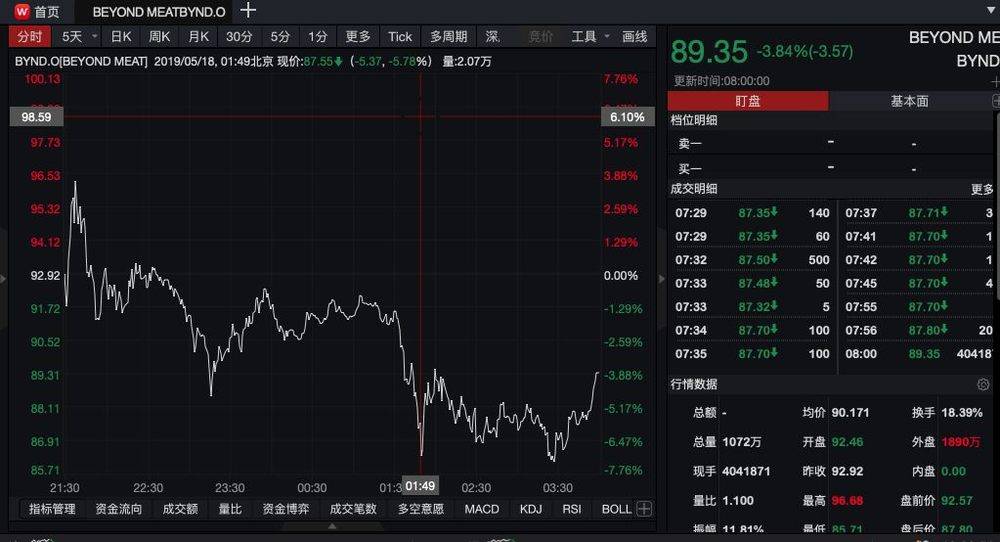Switch to the 基本面 tab
This screenshot has width=1000, height=542.
coord(909,101)
